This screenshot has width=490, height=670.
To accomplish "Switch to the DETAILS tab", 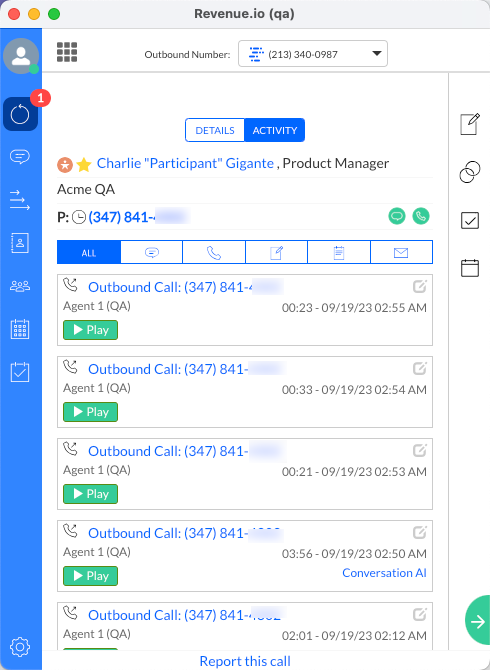I will pos(215,130).
